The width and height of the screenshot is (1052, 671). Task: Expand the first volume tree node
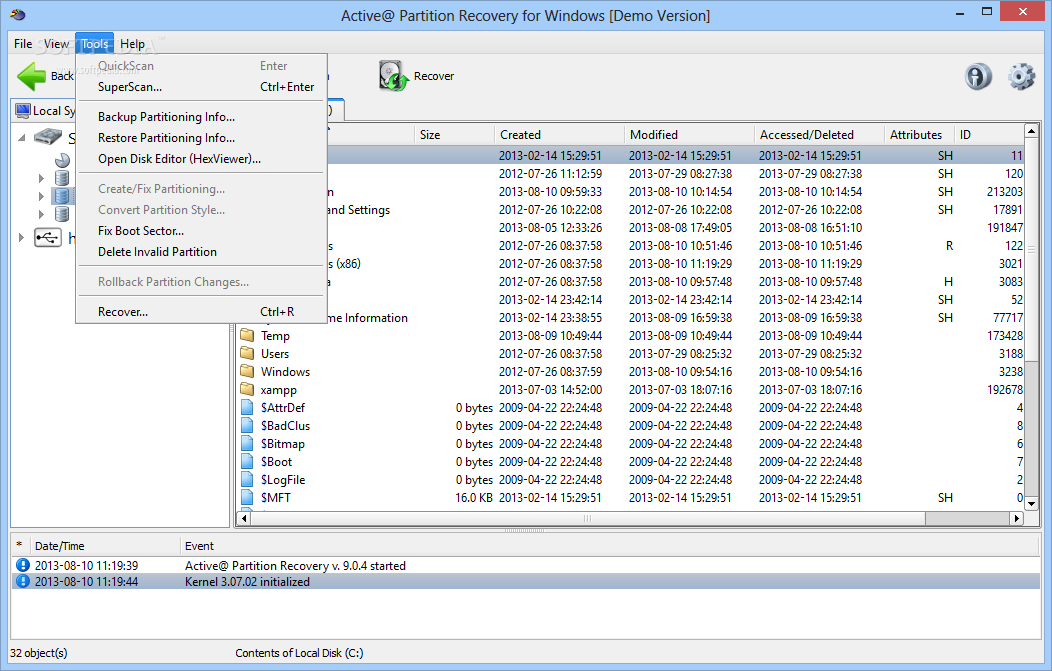pos(41,178)
